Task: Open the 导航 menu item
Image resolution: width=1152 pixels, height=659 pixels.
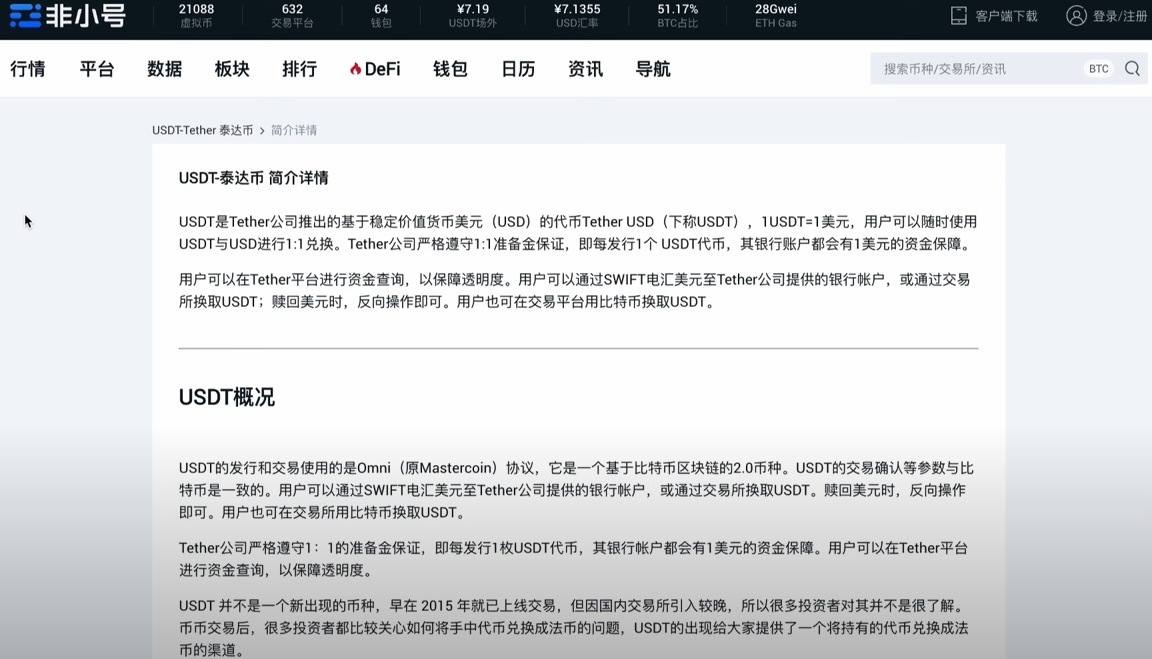Action: pos(653,69)
